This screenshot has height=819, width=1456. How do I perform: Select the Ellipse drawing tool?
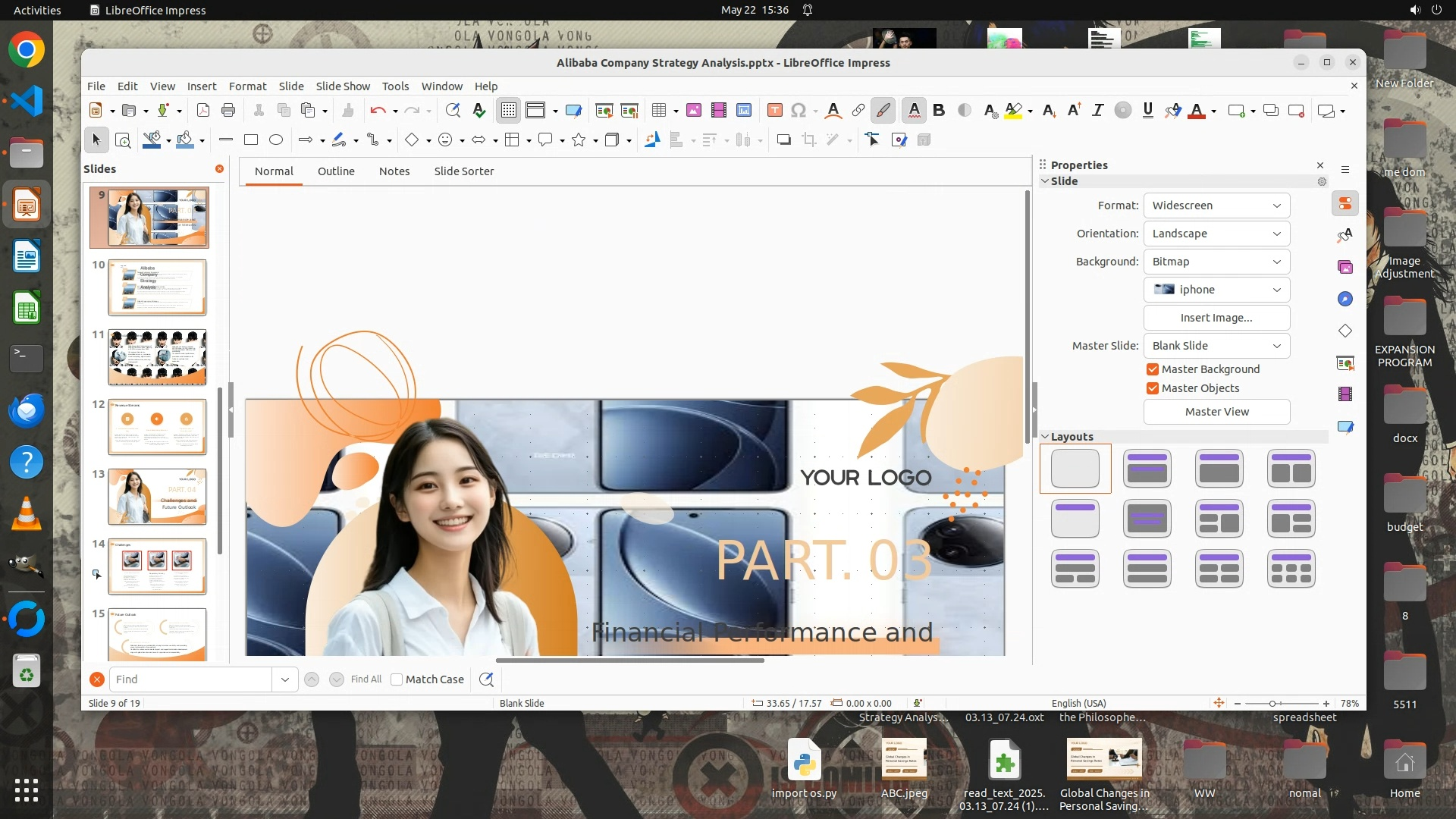(x=276, y=140)
